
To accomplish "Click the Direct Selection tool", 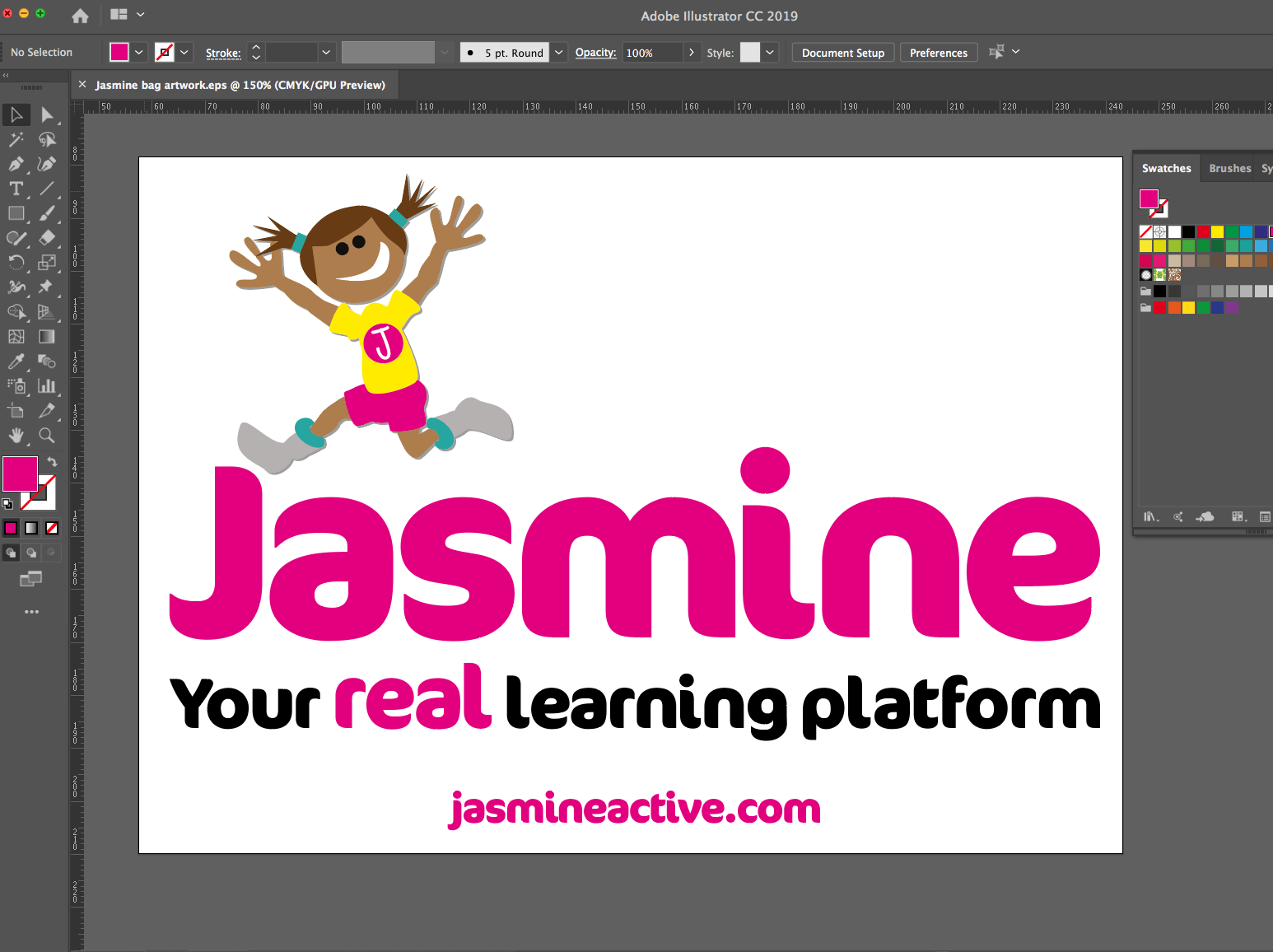I will [x=47, y=114].
